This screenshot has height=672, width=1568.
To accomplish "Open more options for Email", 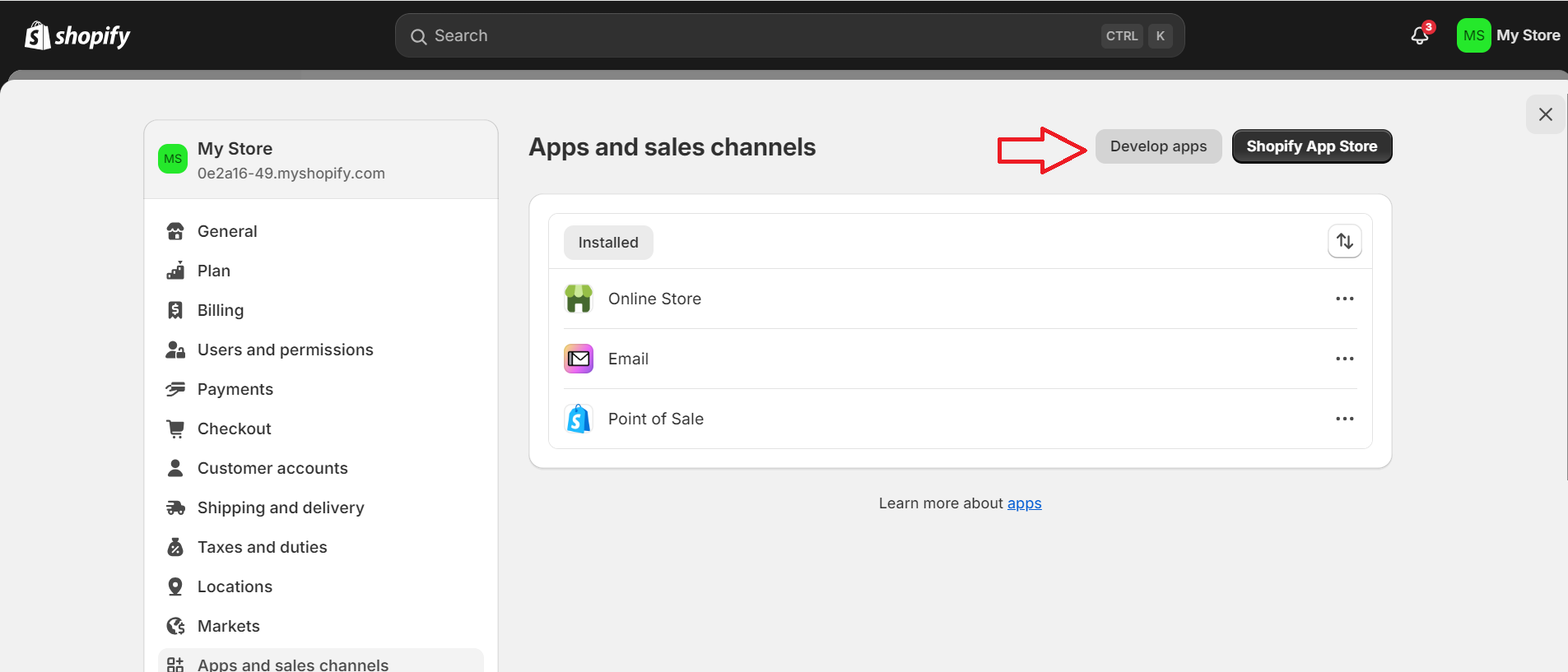I will coord(1344,359).
